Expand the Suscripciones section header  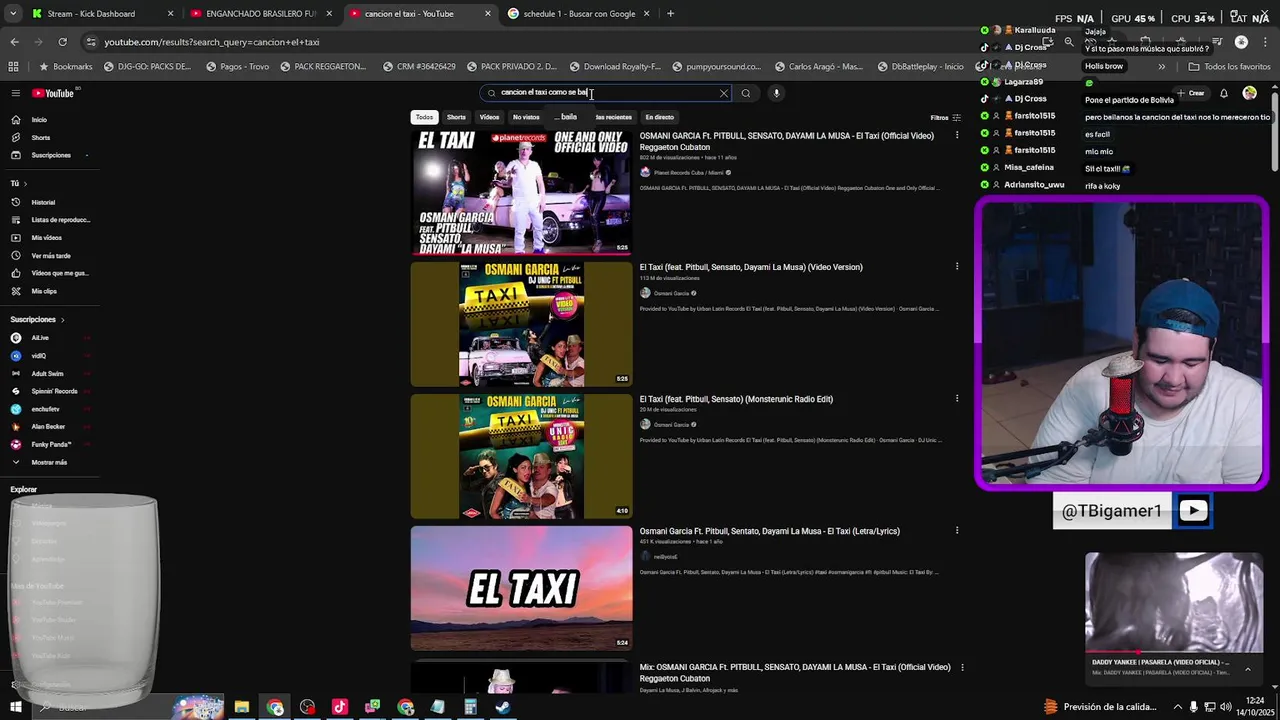[37, 320]
